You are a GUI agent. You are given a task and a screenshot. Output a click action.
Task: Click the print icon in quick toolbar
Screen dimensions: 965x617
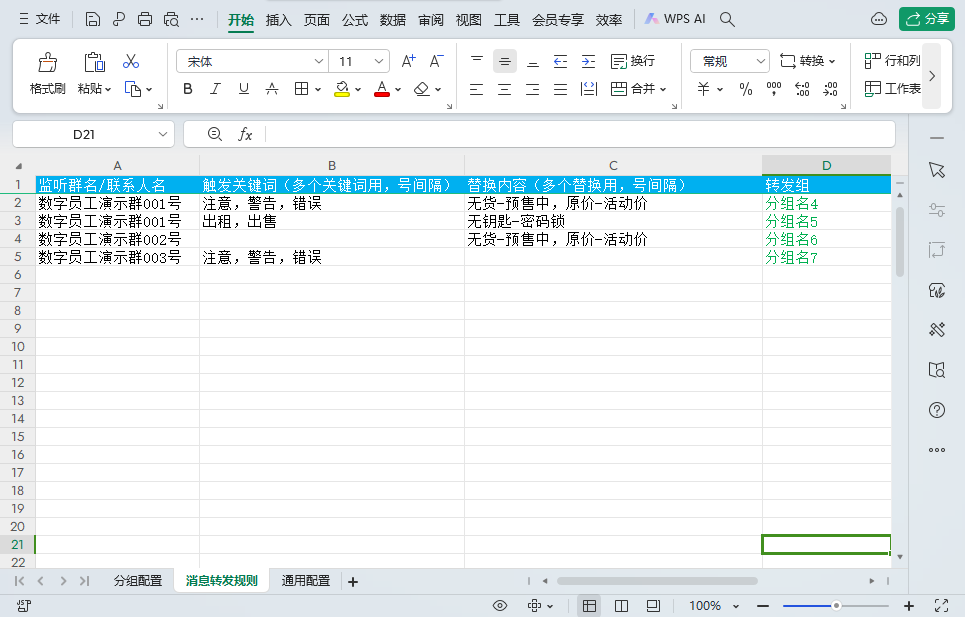tap(144, 19)
